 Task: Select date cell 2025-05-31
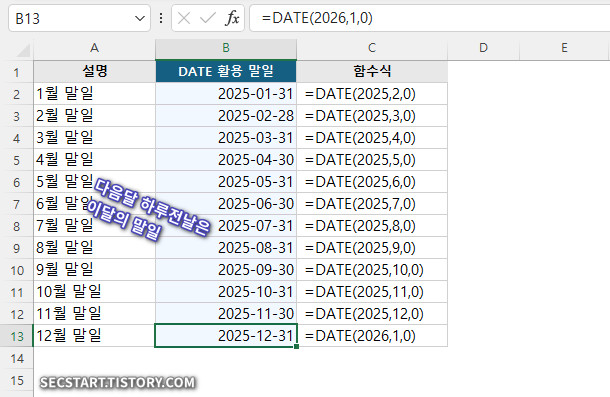[x=226, y=182]
